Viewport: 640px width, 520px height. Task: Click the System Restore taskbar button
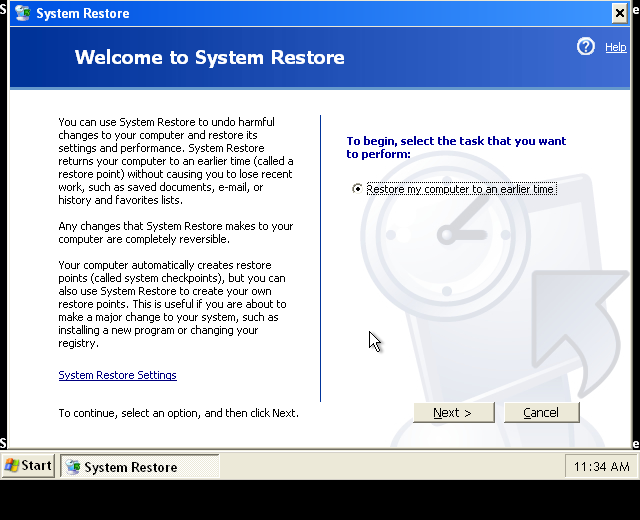coord(140,467)
